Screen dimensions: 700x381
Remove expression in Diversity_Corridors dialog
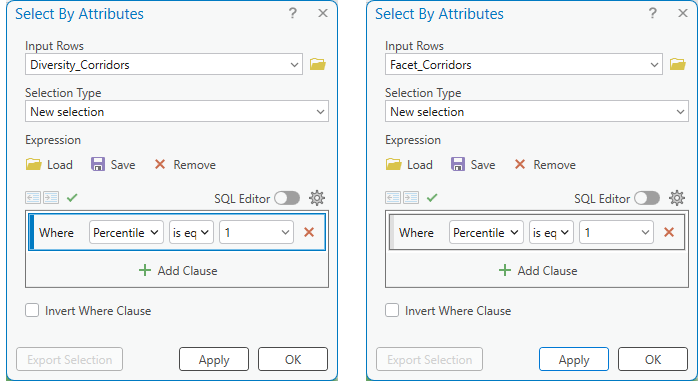point(185,165)
